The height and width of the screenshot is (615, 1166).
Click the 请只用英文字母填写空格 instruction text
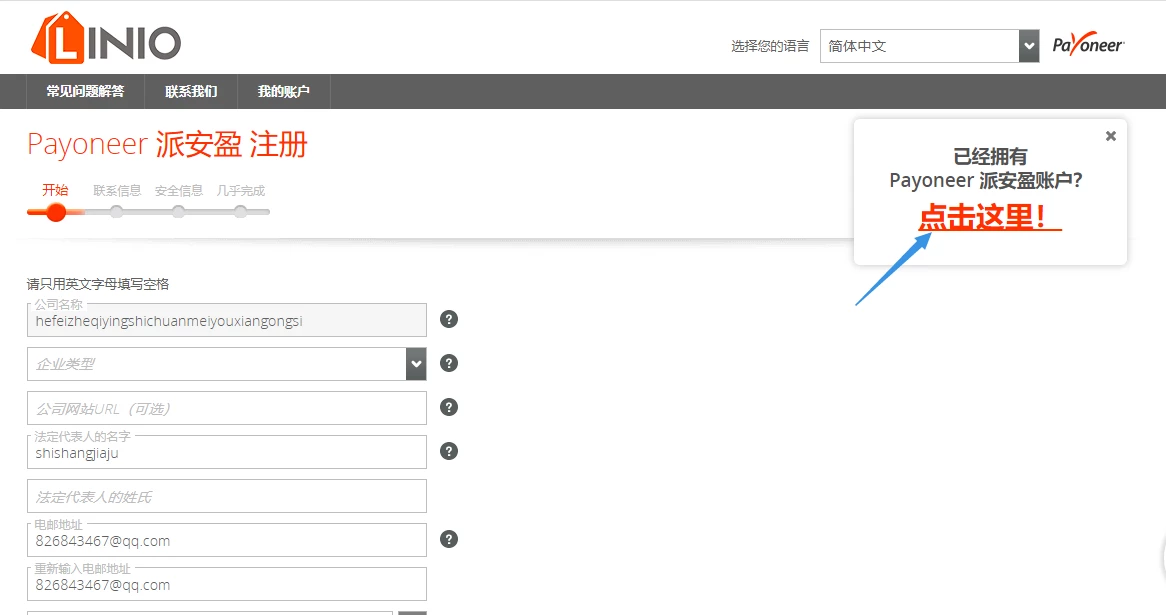click(98, 284)
